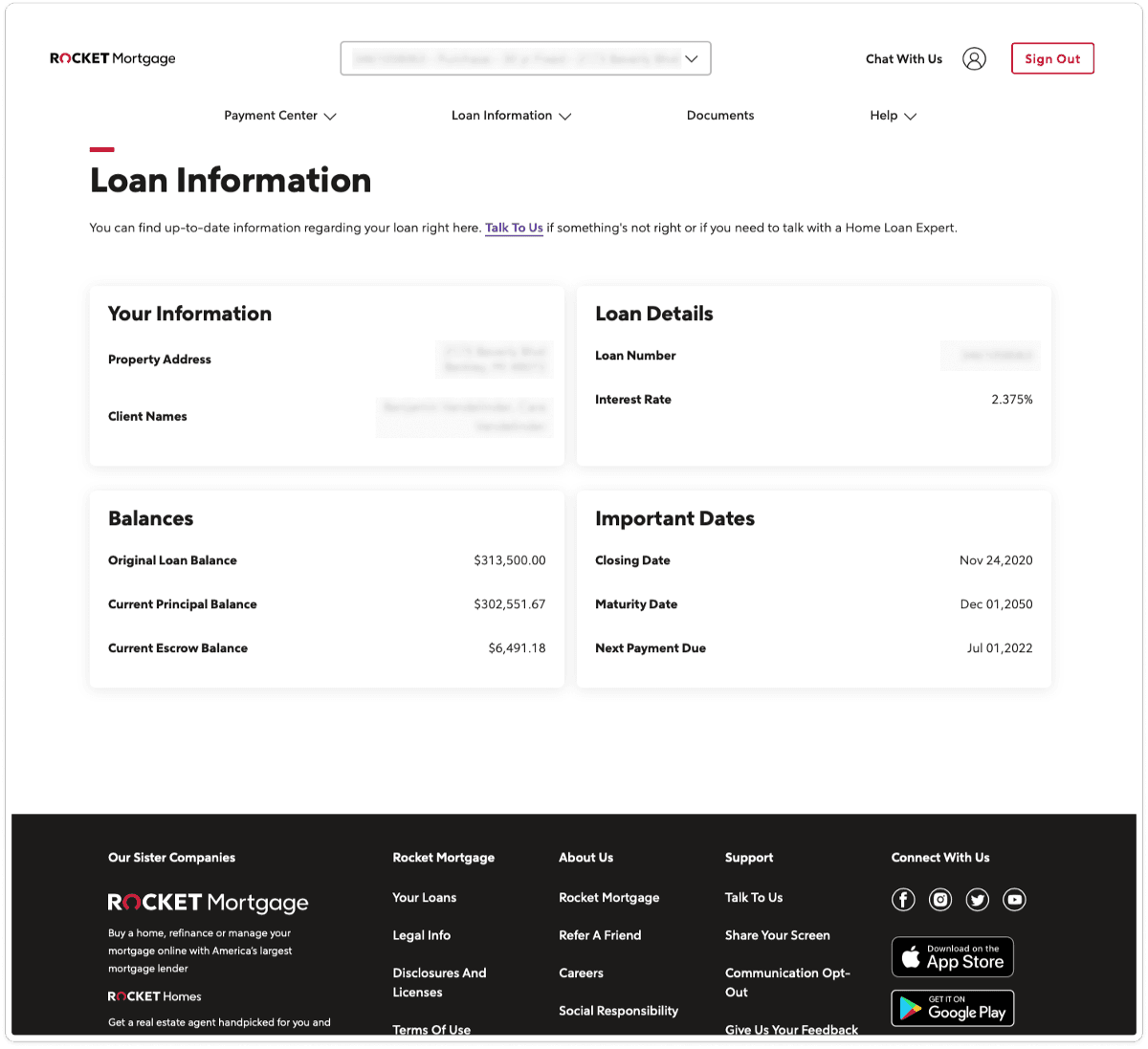Tap Get it on Google Play badge
The height and width of the screenshot is (1049, 1148).
(x=953, y=1008)
